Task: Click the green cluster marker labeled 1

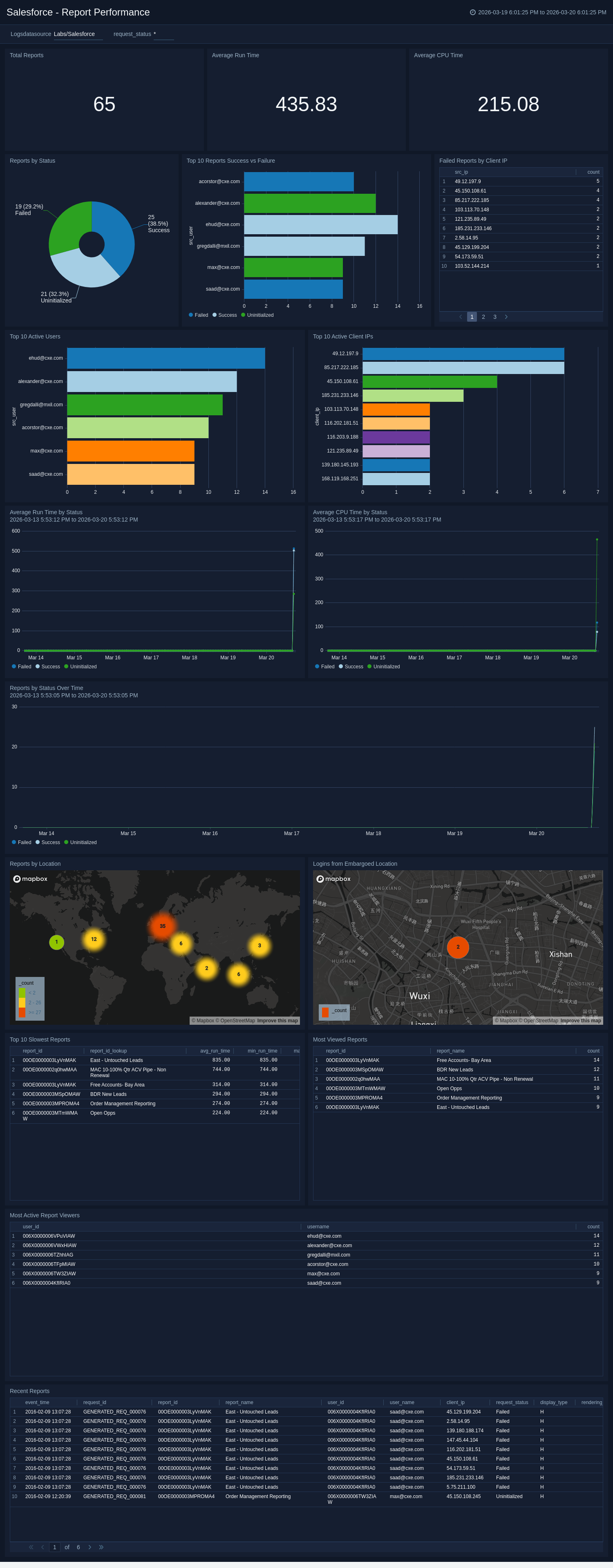Action: pyautogui.click(x=57, y=942)
